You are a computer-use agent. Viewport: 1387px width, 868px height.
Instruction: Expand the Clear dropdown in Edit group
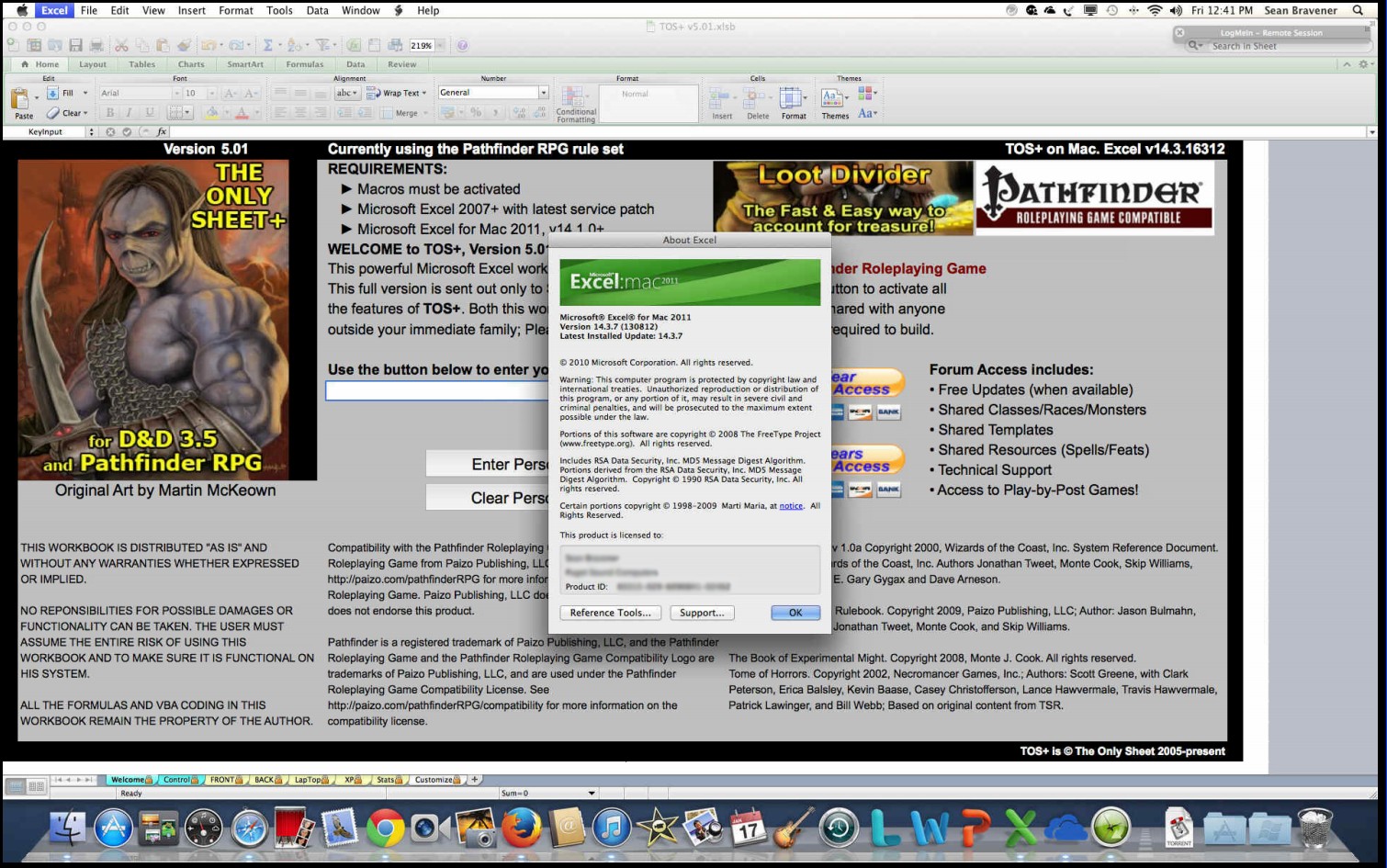(85, 113)
